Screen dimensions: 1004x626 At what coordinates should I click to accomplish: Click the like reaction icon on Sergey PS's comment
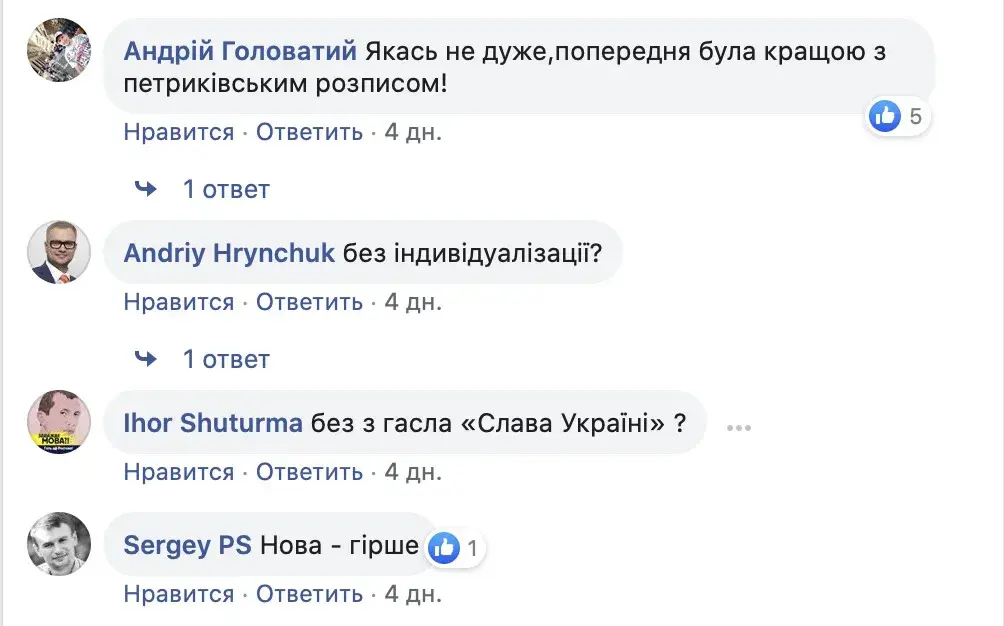[444, 547]
